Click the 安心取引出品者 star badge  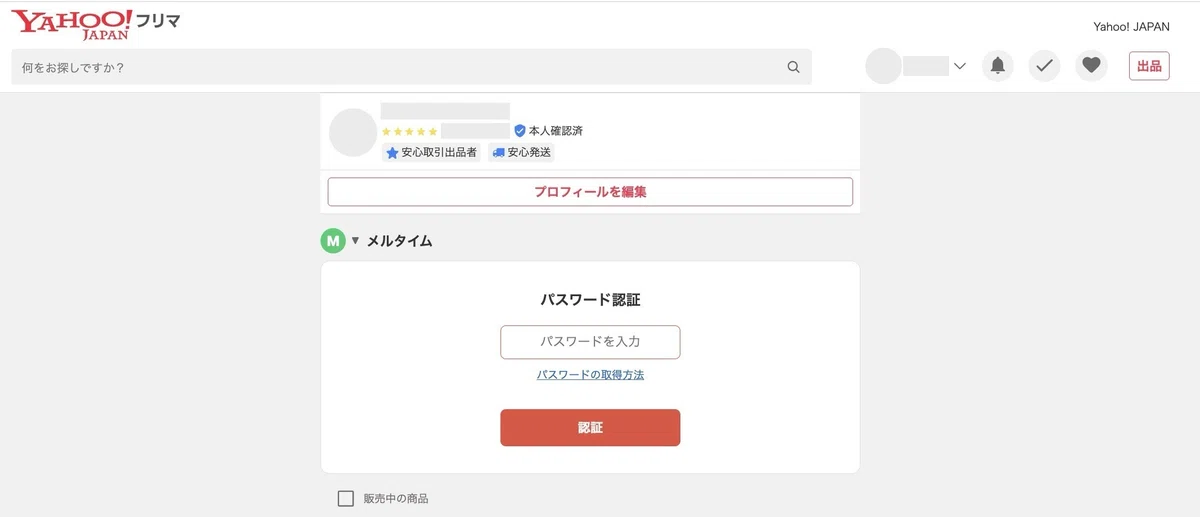[x=431, y=153]
